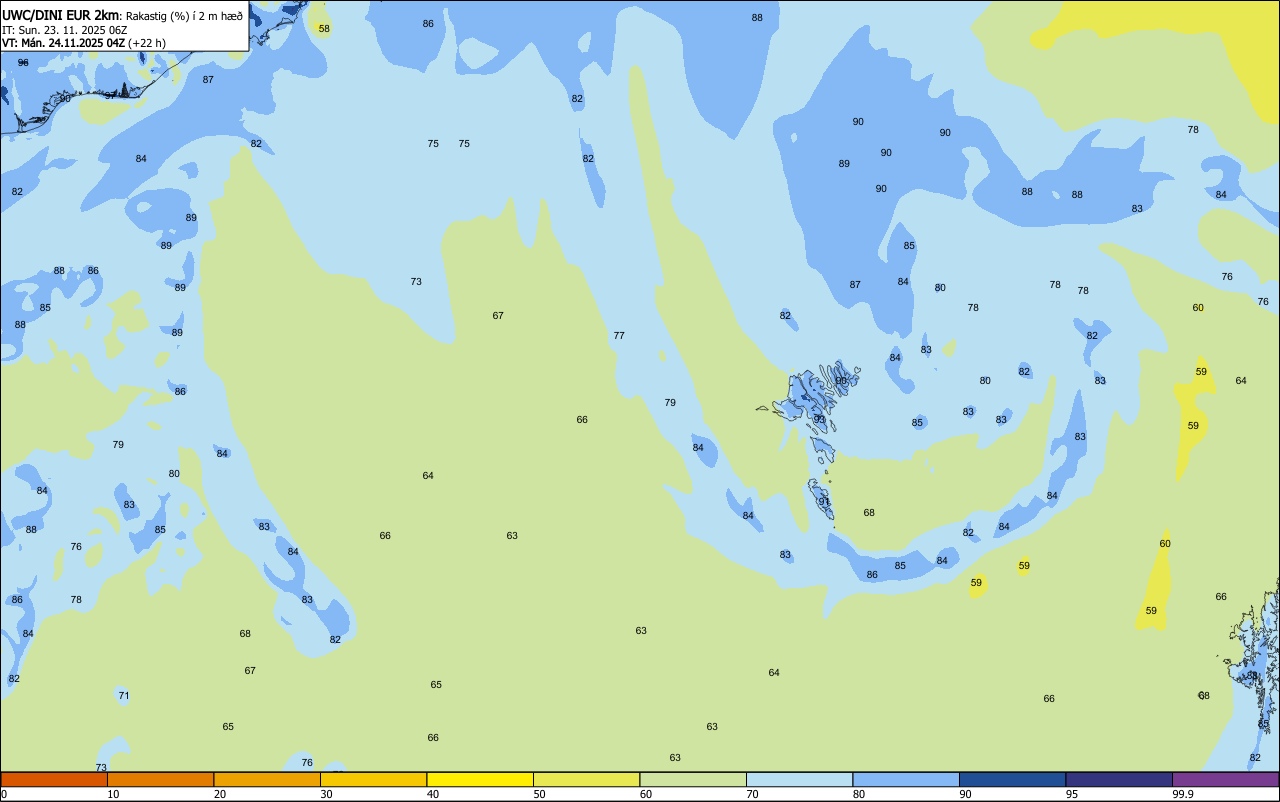Screen dimensions: 1280x802
Task: Click the navy 95–99.9 legend swatch
Action: point(1119,779)
